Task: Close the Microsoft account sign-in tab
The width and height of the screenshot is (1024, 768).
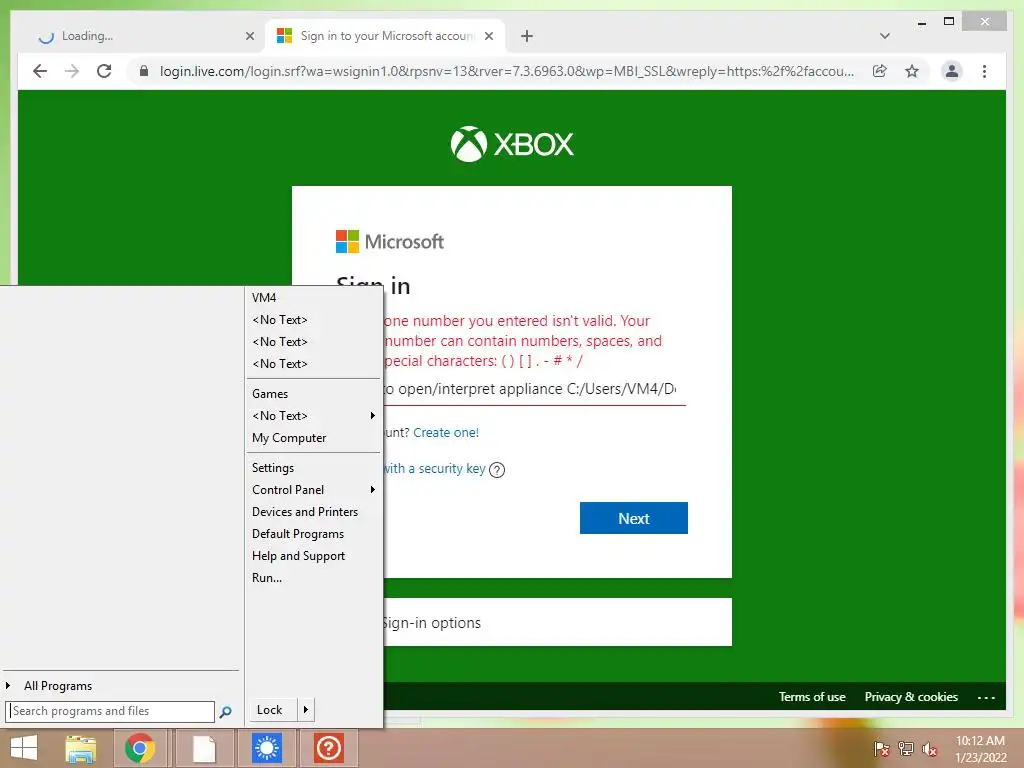Action: click(x=488, y=36)
